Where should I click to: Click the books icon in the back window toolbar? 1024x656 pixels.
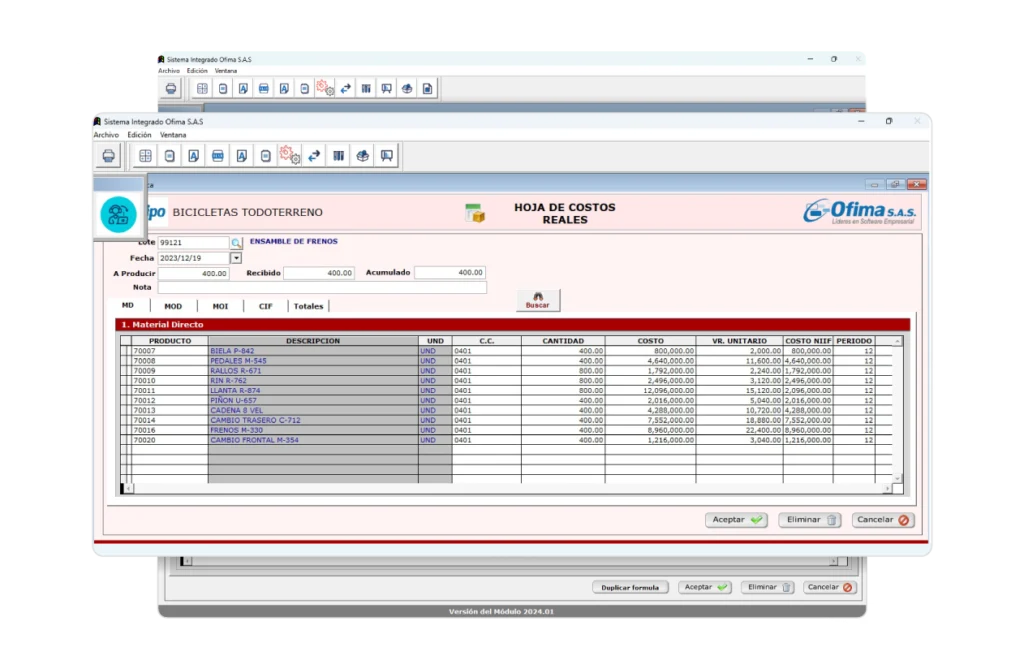pyautogui.click(x=366, y=88)
